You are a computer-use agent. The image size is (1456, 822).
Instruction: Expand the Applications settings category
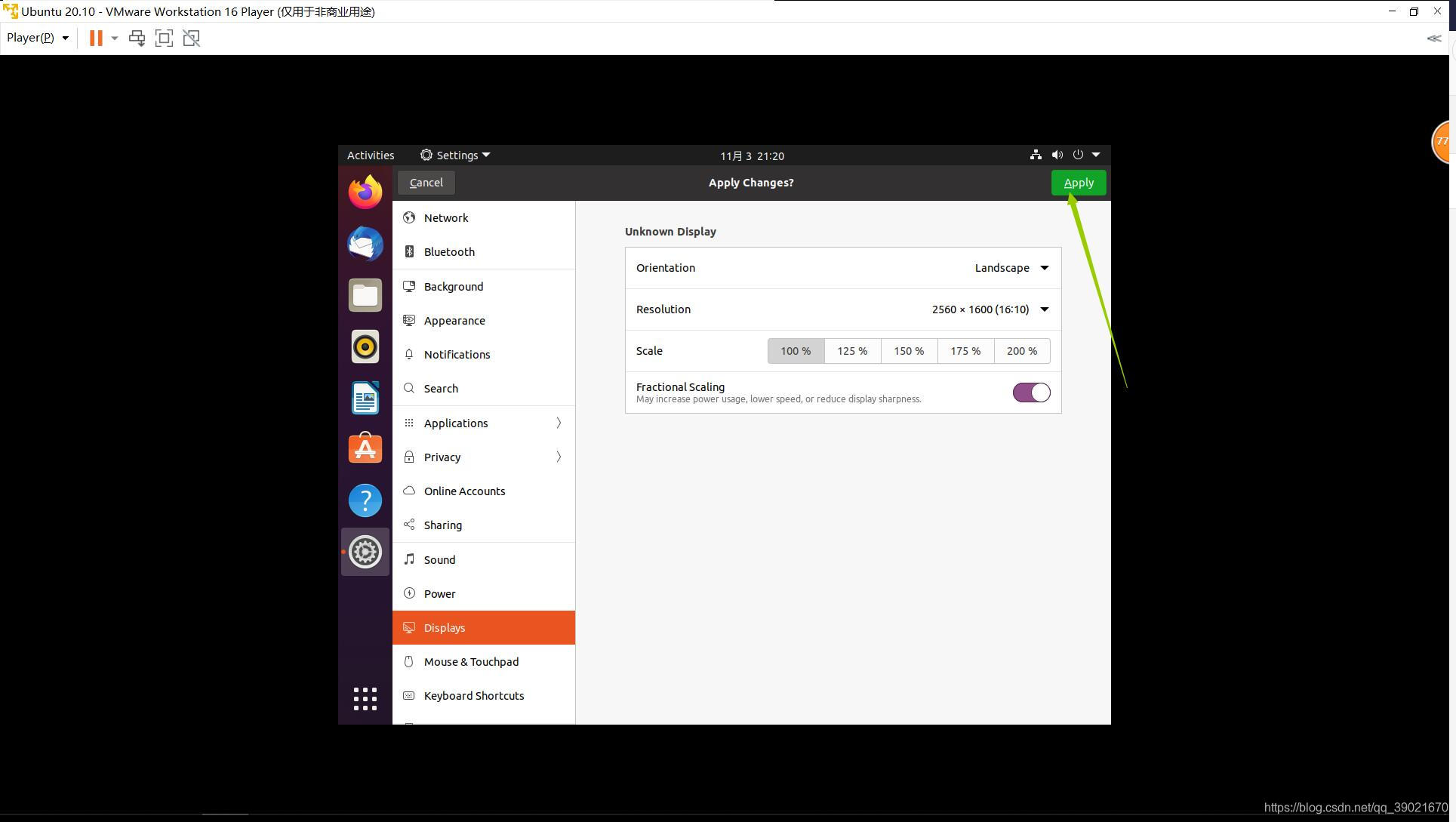pos(484,423)
